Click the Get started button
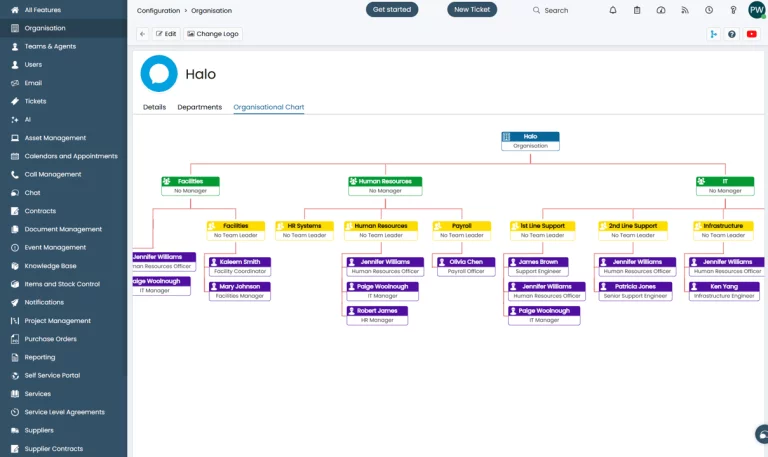The height and width of the screenshot is (457, 768). 392,9
